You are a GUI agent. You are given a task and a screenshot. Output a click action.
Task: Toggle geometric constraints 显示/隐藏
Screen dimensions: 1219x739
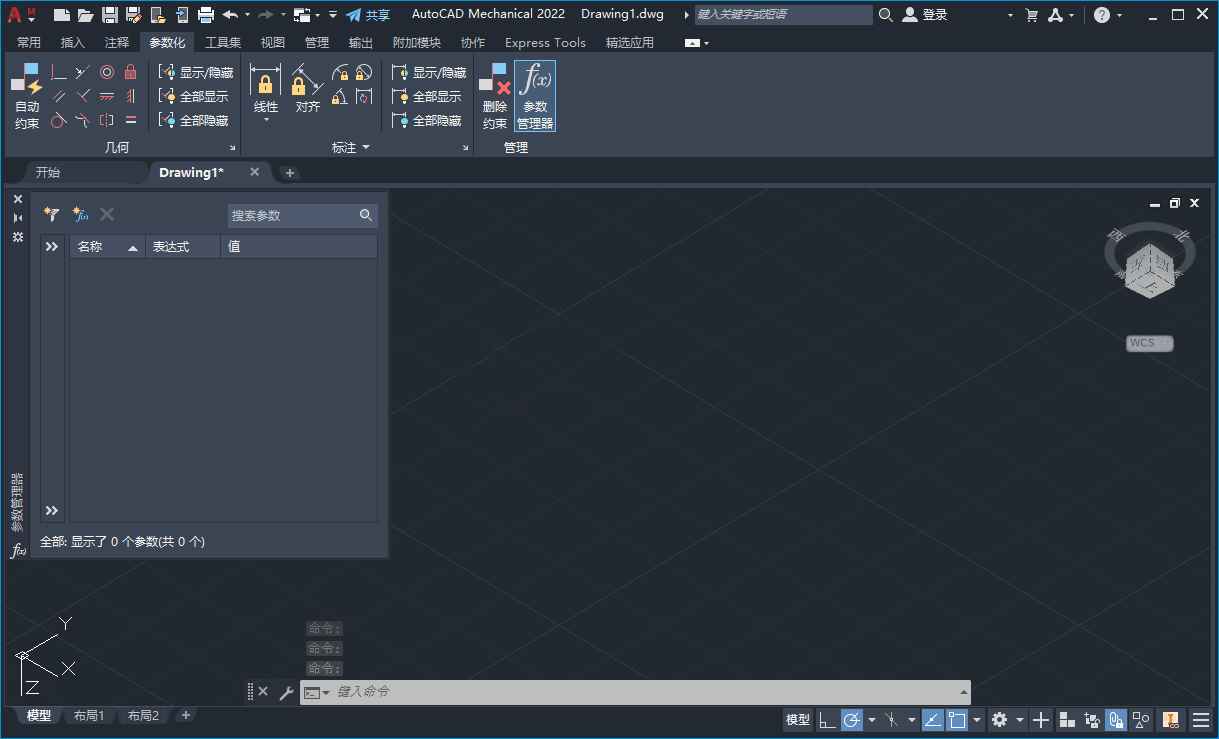click(196, 72)
